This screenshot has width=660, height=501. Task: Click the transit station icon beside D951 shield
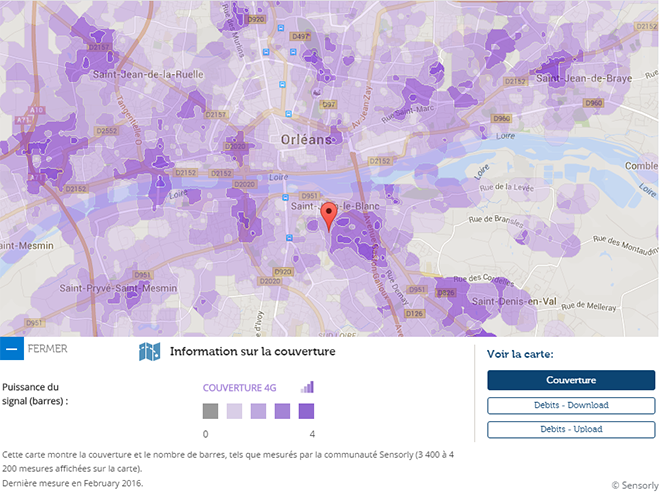[x=285, y=197]
